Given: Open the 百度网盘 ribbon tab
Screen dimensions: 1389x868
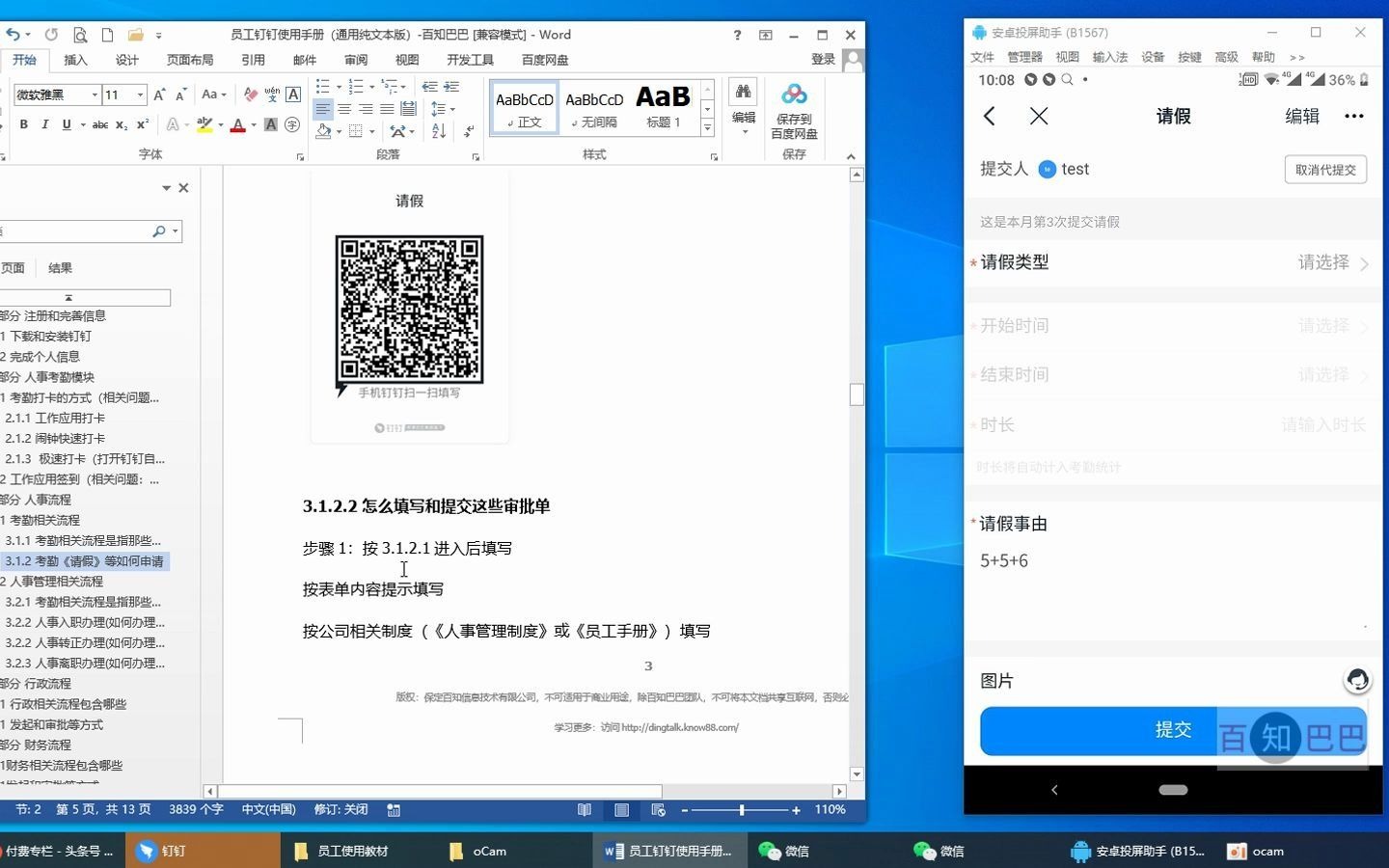Looking at the screenshot, I should pos(545,60).
